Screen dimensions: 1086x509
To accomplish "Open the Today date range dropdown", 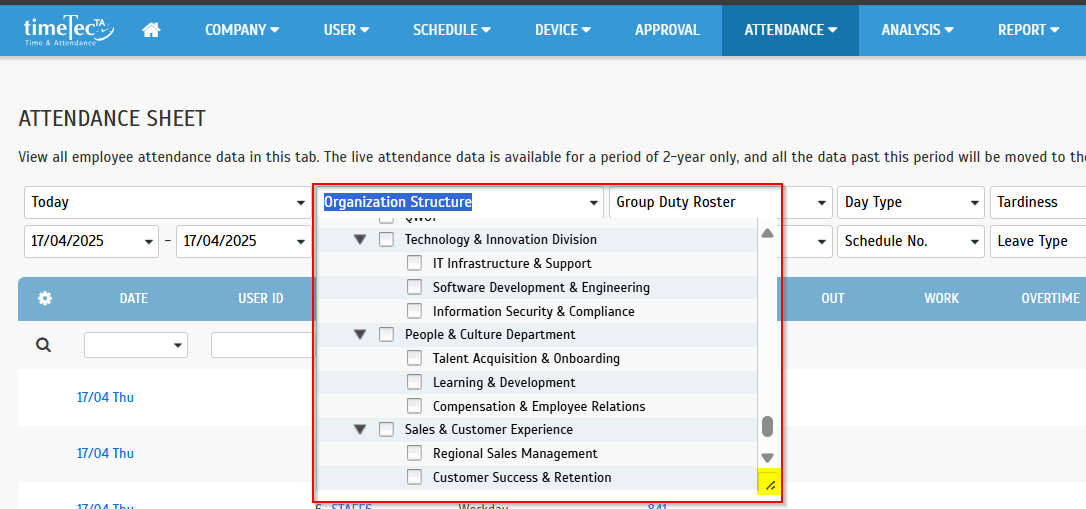I will tap(167, 202).
